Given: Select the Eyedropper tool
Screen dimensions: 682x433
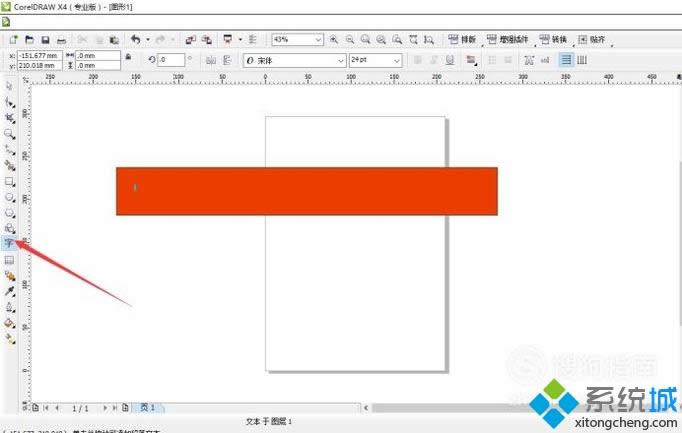Looking at the screenshot, I should click(10, 291).
